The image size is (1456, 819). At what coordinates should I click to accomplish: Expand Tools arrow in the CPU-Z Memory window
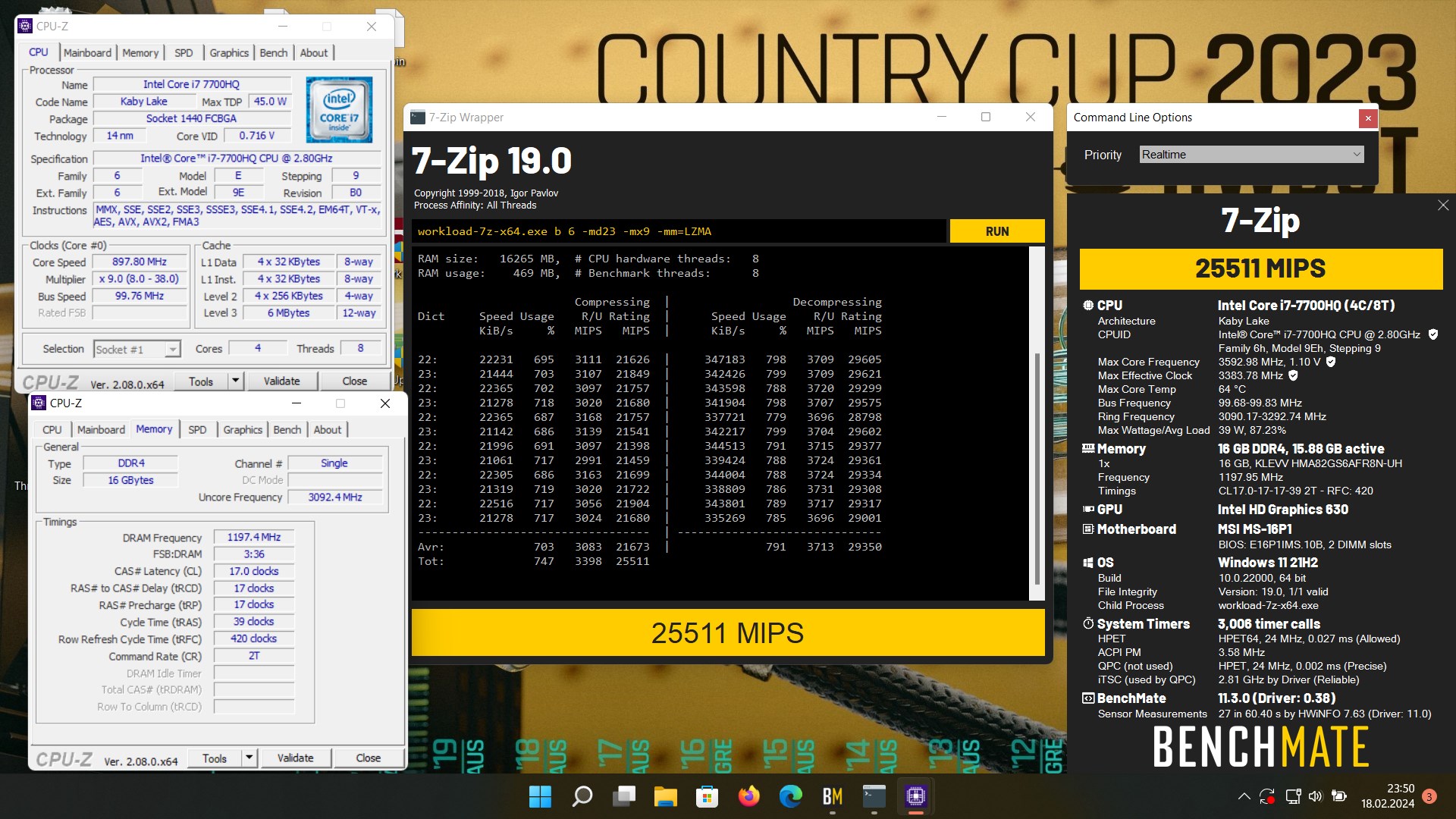(249, 758)
